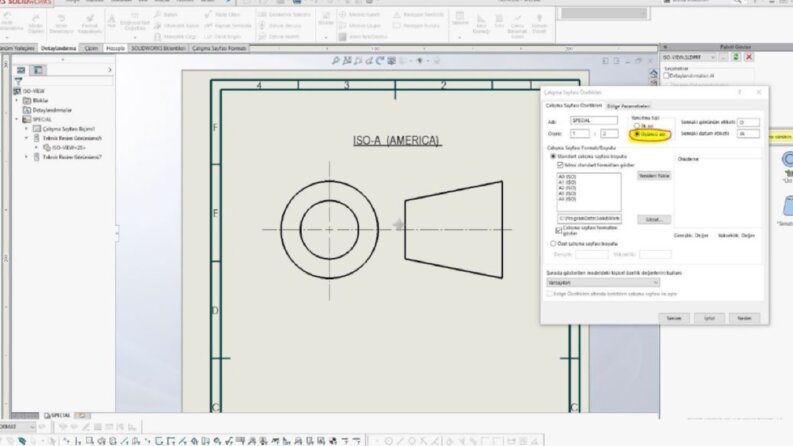Select custom sheet size radio button

point(553,243)
